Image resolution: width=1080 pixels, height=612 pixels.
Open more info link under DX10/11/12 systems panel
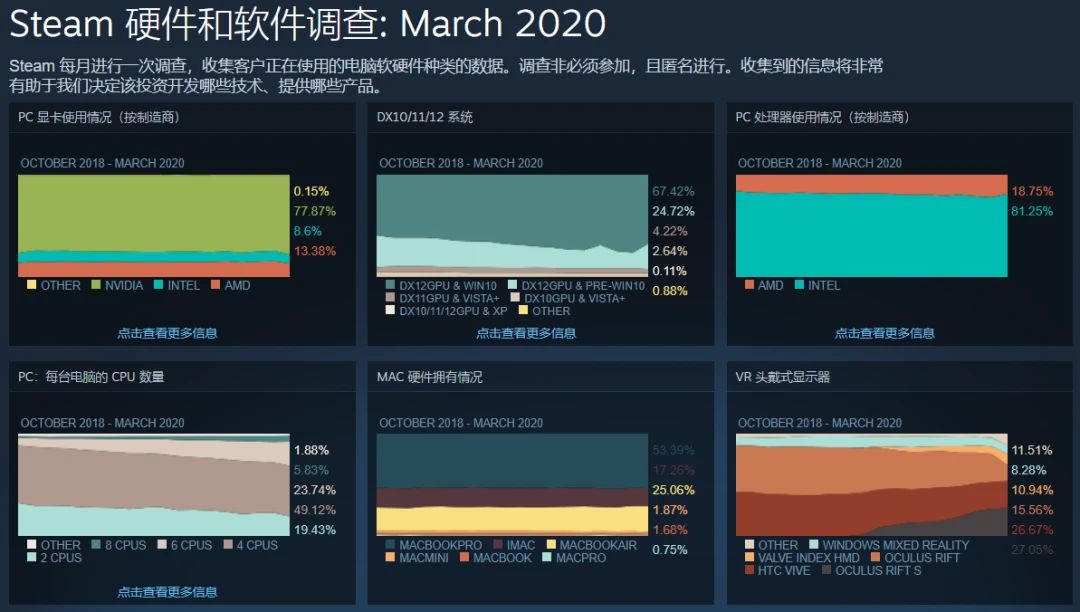coord(526,333)
